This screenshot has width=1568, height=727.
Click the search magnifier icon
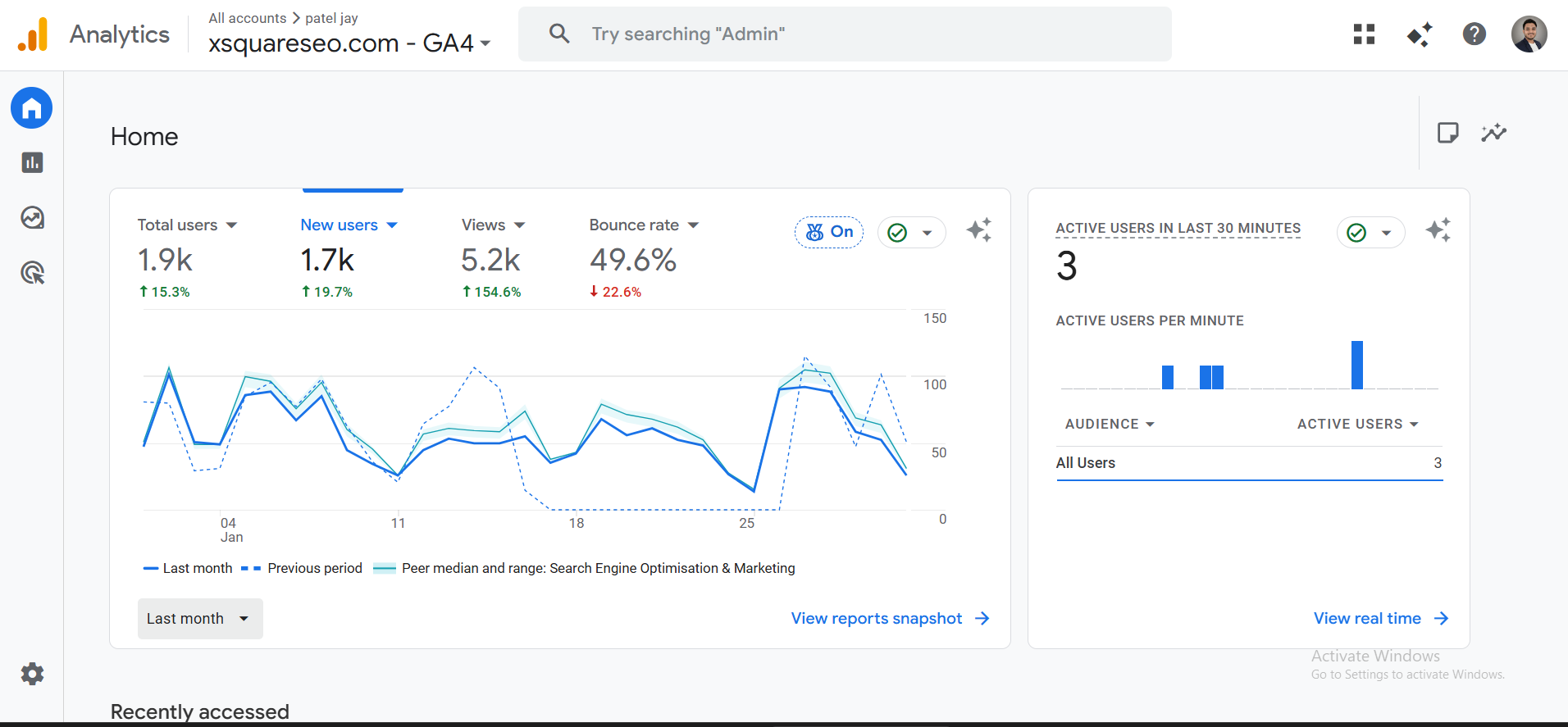pos(559,34)
